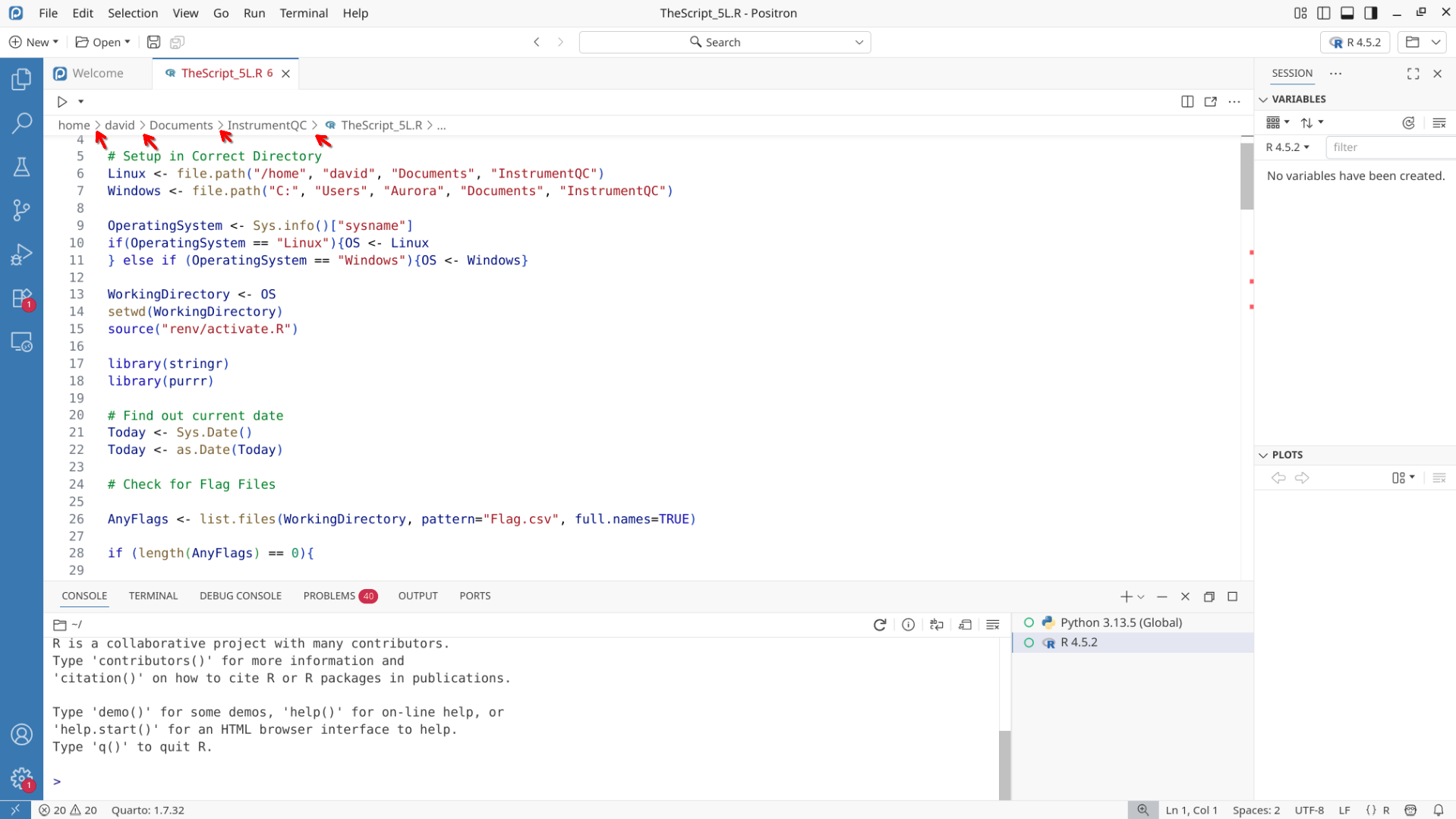The height and width of the screenshot is (819, 1456).
Task: Open the Extensions view icon
Action: click(x=21, y=298)
